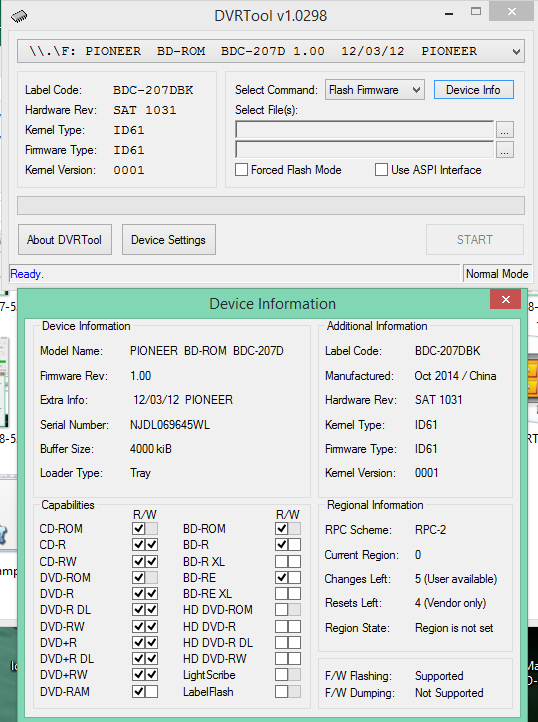The width and height of the screenshot is (538, 722).
Task: Browse for the first firmware file
Action: coord(504,130)
